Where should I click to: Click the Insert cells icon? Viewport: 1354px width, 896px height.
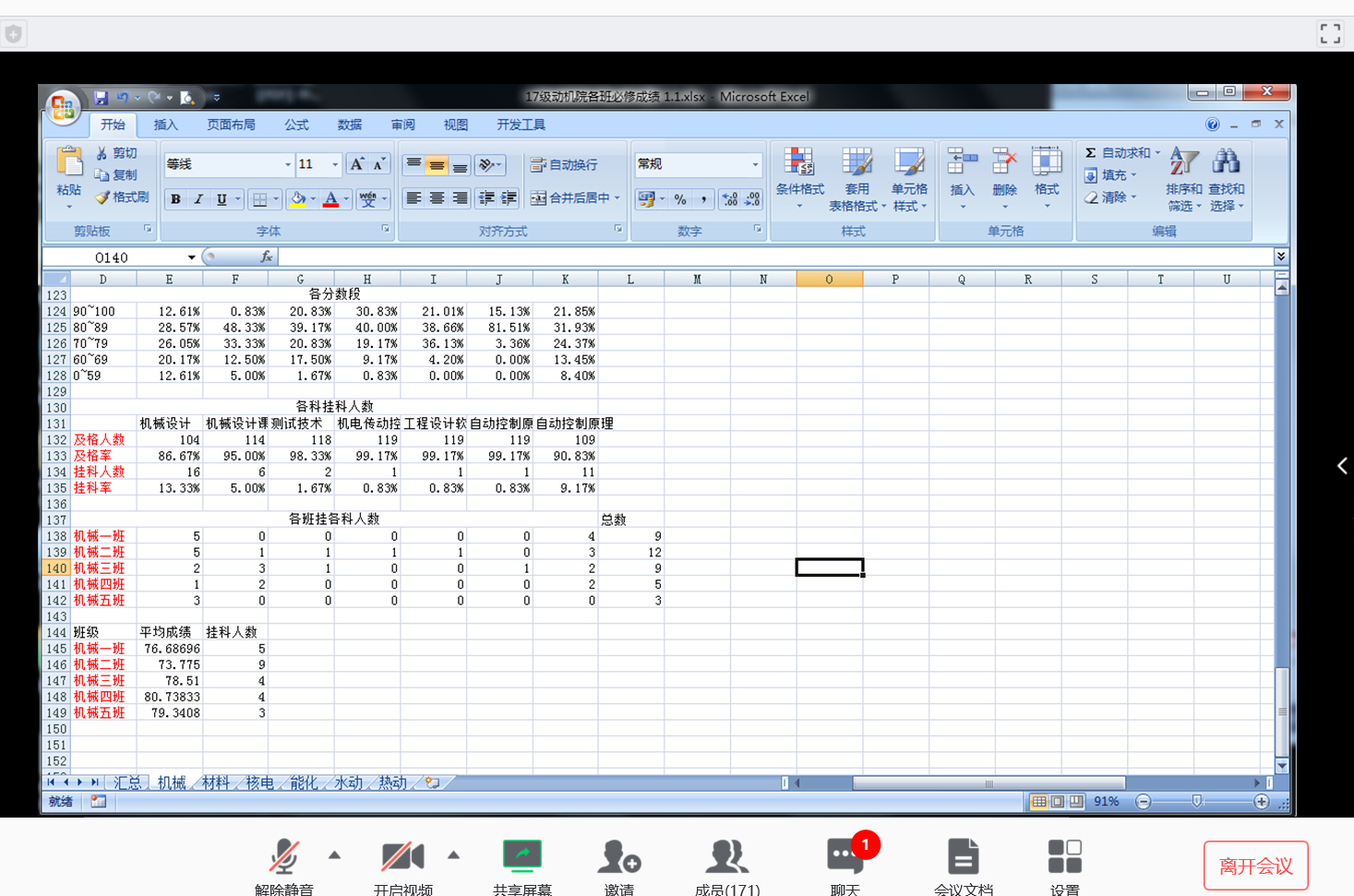(x=962, y=163)
